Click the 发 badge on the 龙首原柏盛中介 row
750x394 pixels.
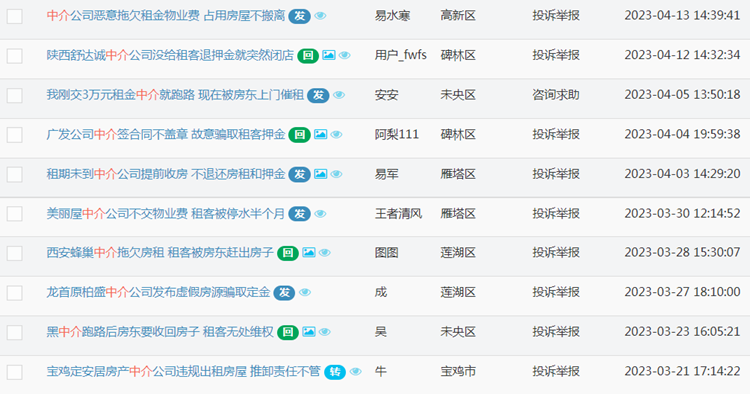[x=284, y=293]
